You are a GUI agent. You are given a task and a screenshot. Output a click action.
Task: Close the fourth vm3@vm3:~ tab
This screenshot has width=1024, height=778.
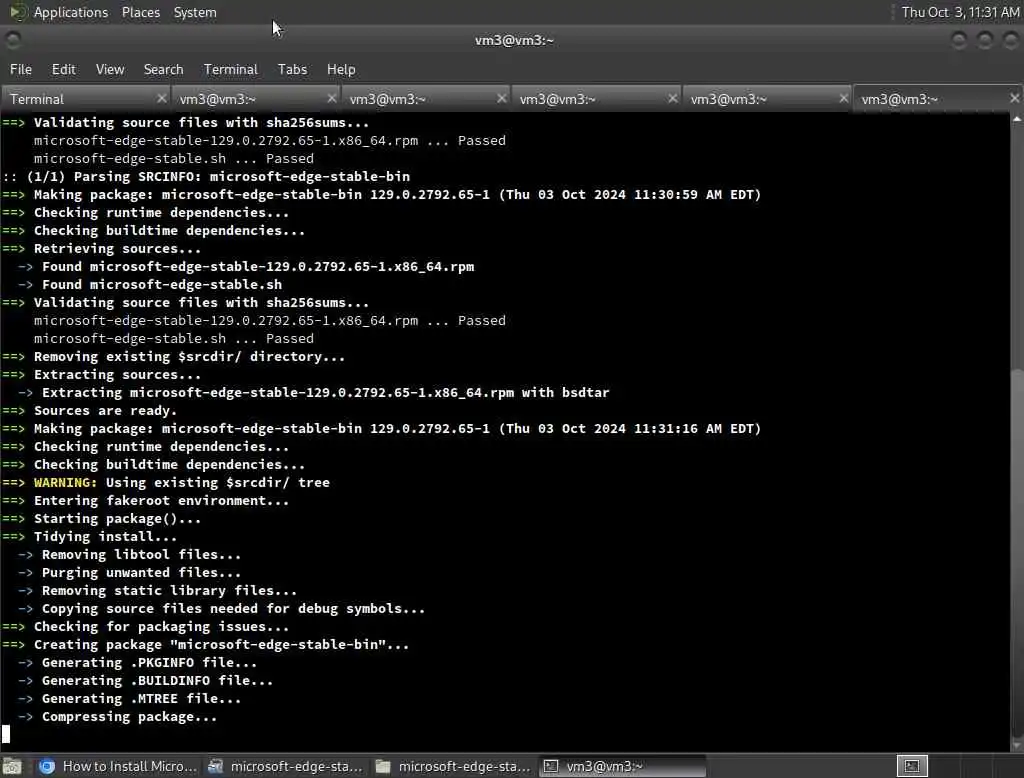tap(673, 98)
